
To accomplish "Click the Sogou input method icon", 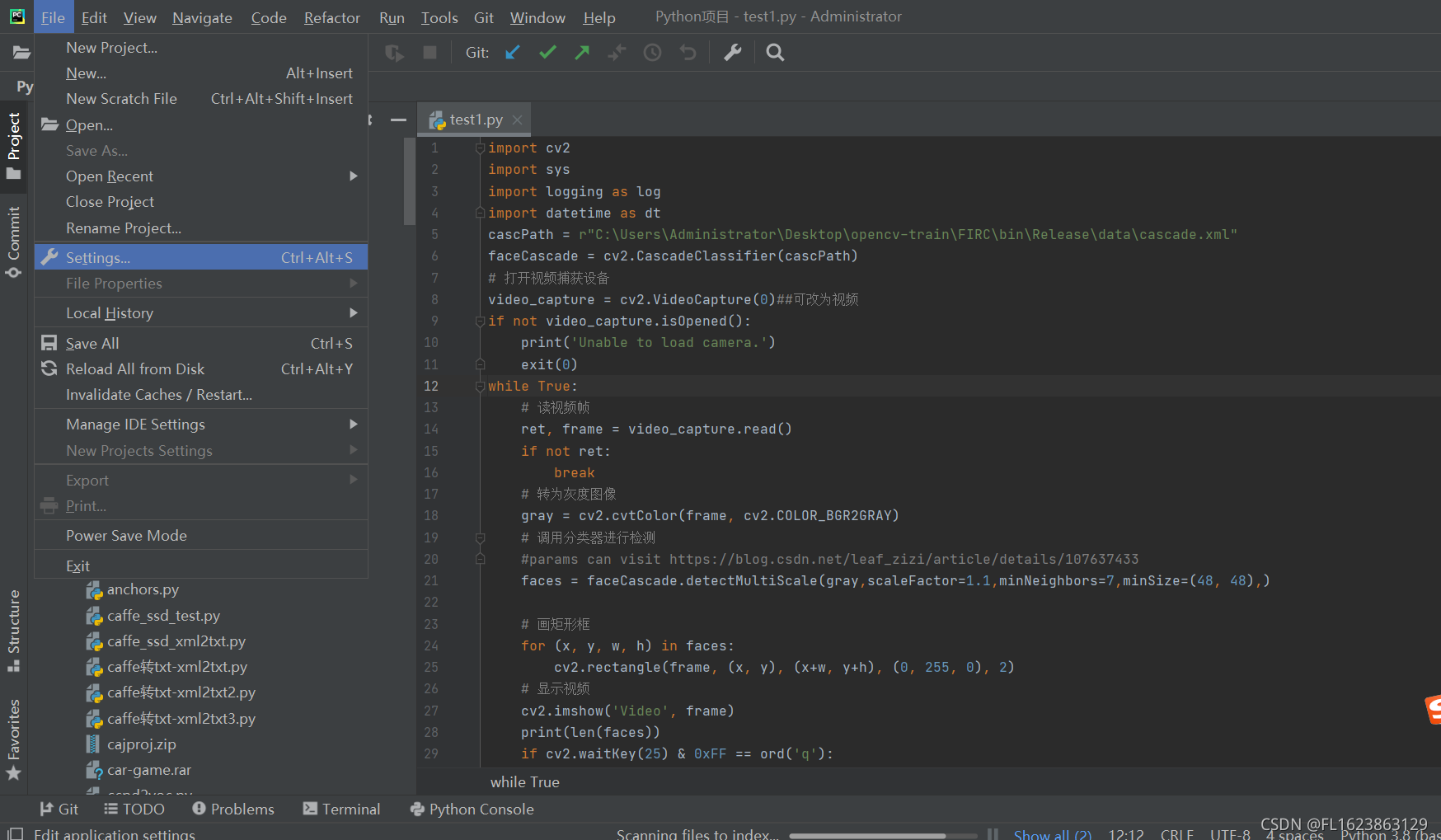I will pos(1433,709).
